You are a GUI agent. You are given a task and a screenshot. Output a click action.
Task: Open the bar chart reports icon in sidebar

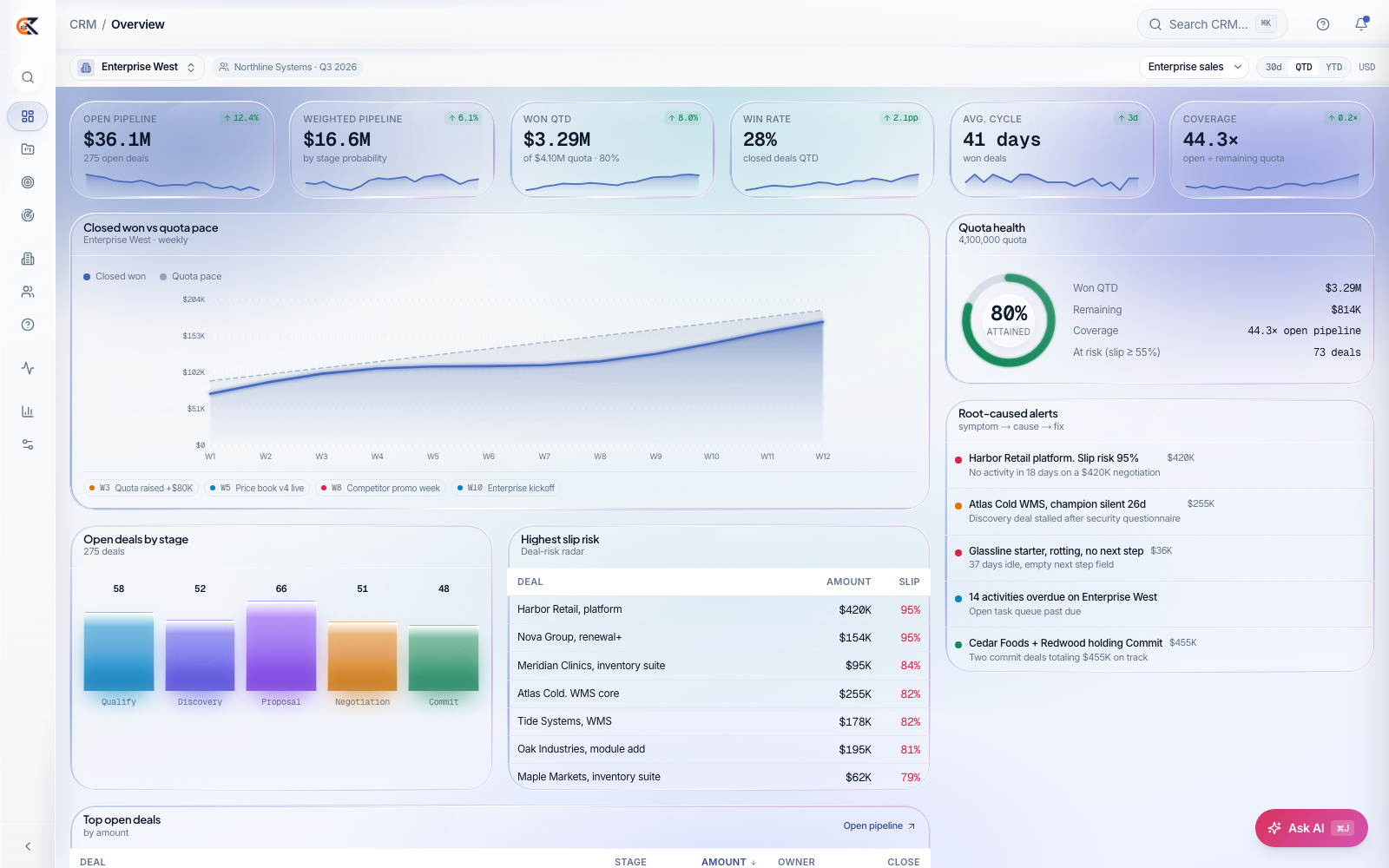(28, 411)
